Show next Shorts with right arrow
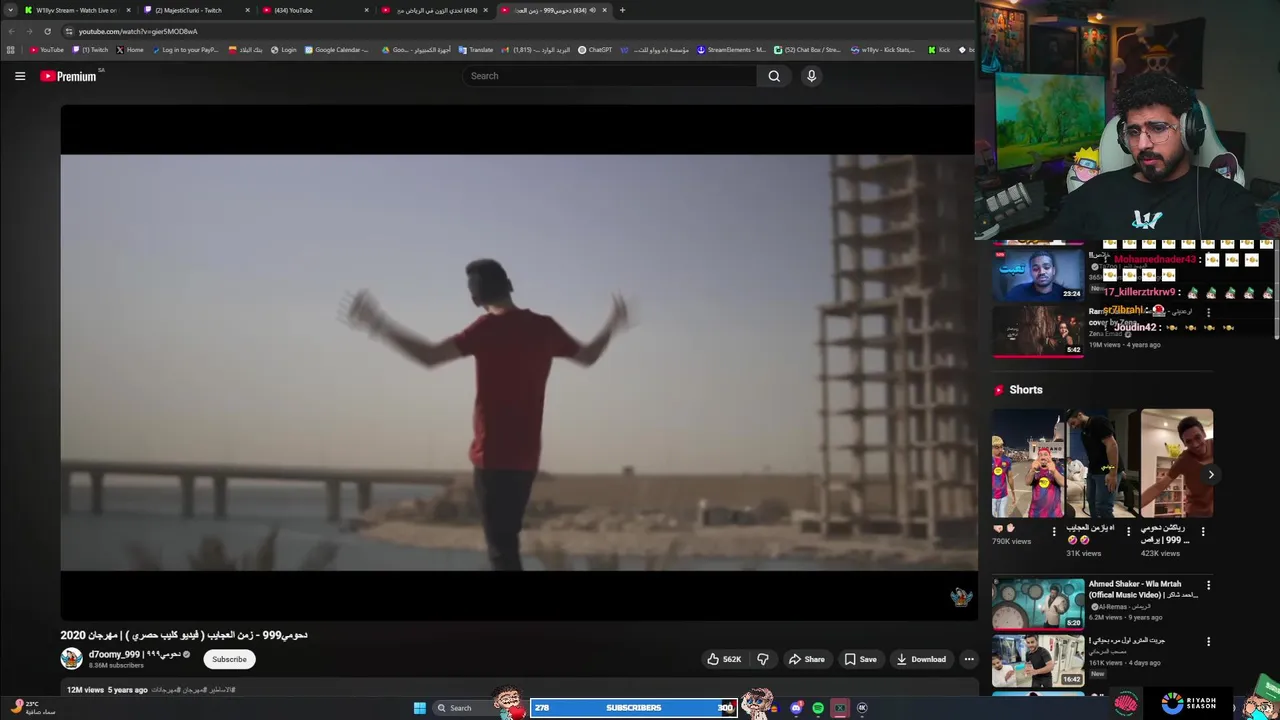This screenshot has width=1280, height=720. (x=1210, y=475)
